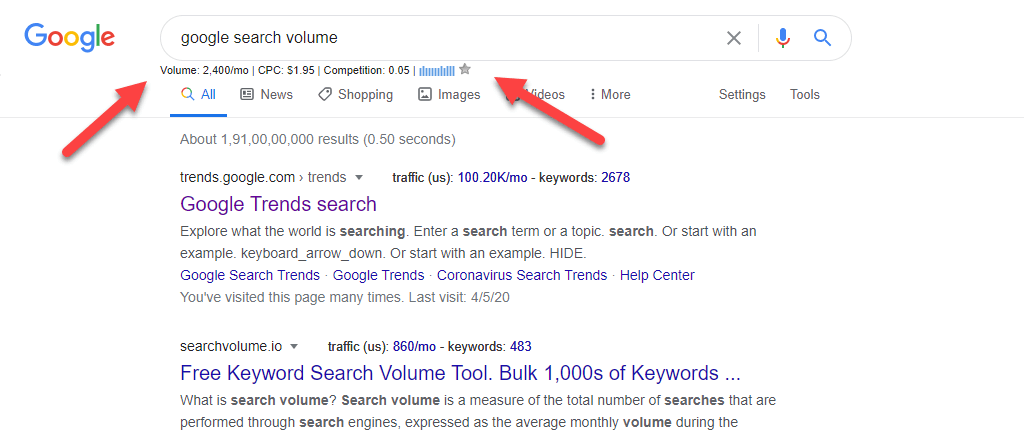Open the Help Center sitelink
The width and height of the screenshot is (1024, 436).
point(657,275)
